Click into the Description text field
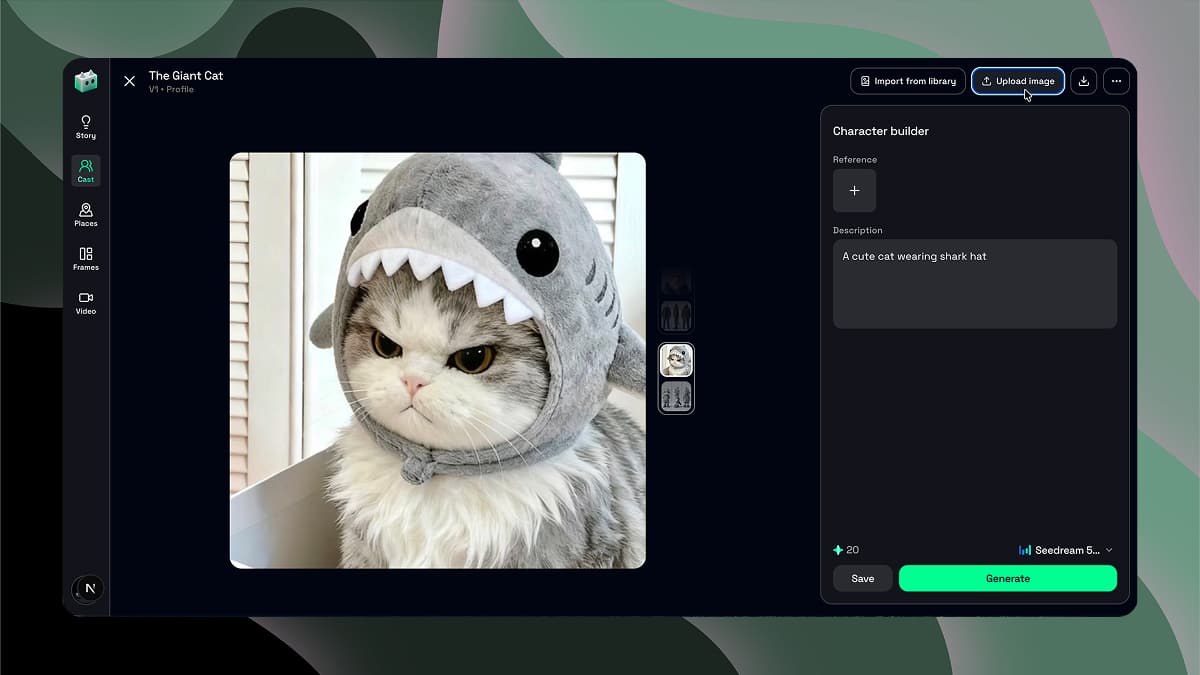 click(x=975, y=284)
